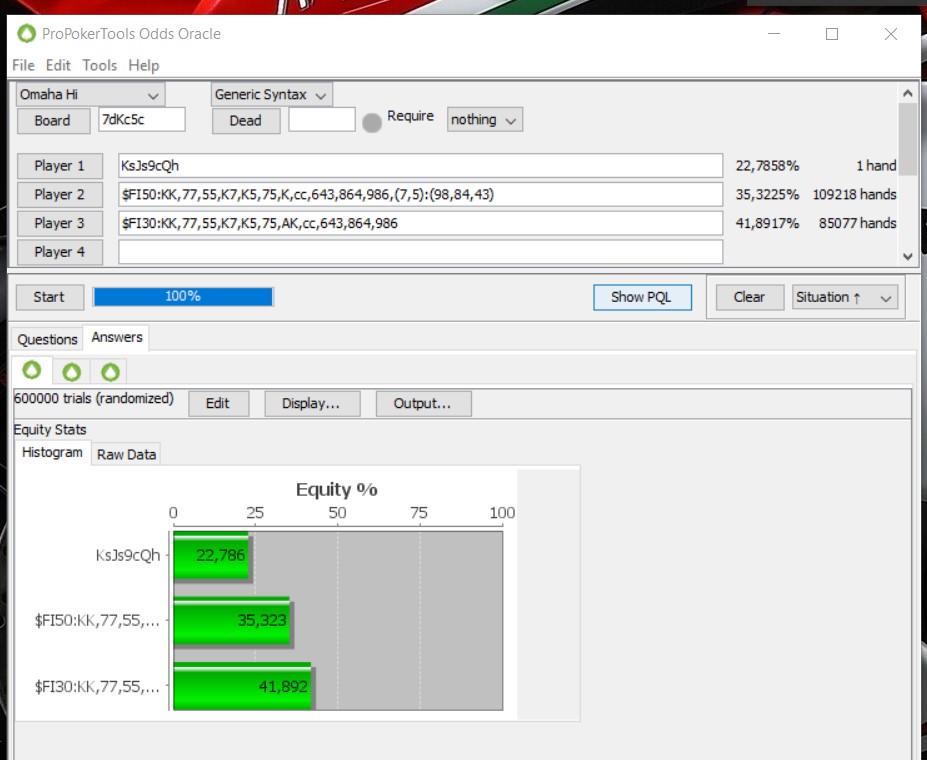The height and width of the screenshot is (760, 927).
Task: Select the Raw Data tab
Action: [126, 454]
